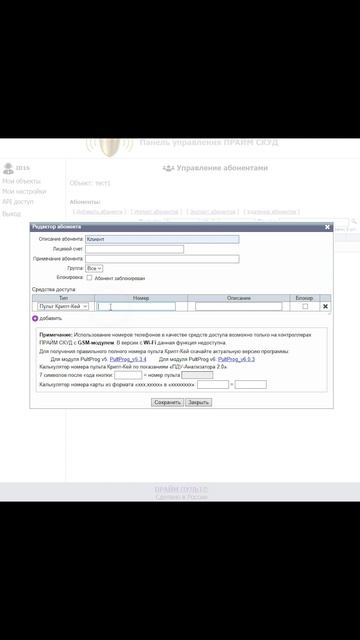Toggle the Блокир checkbox in the access row

(x=305, y=307)
